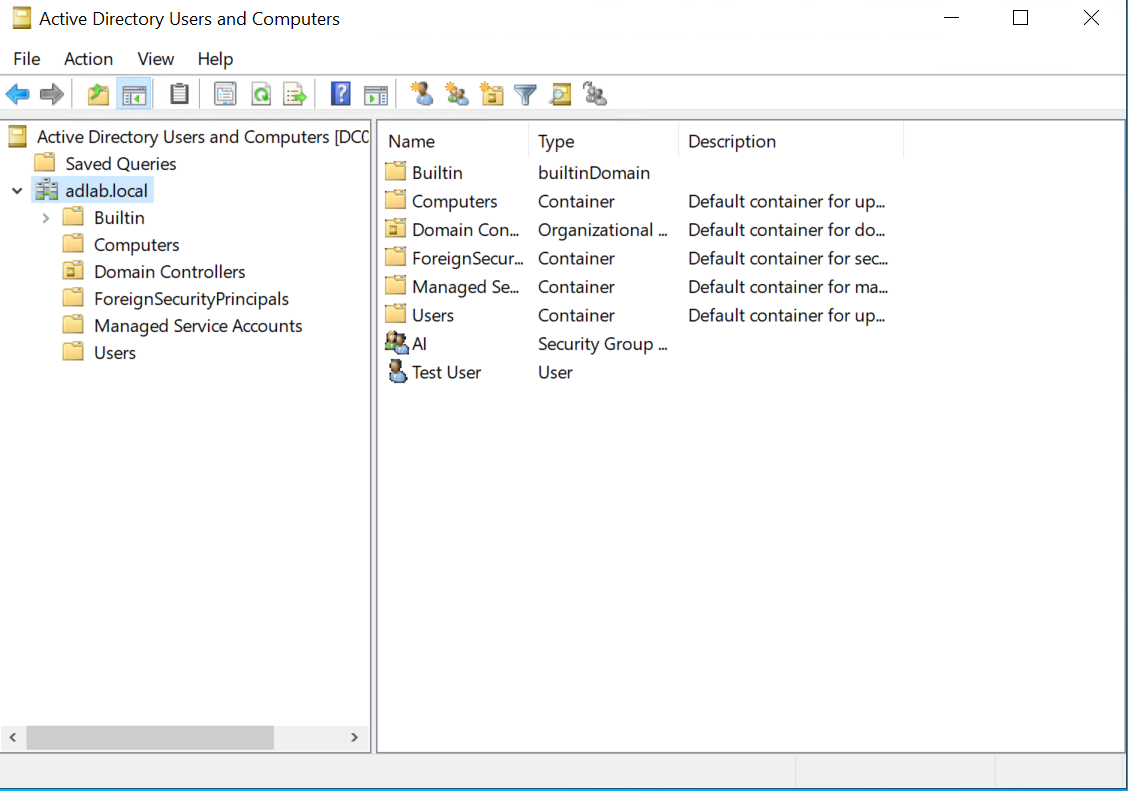The width and height of the screenshot is (1128, 791).
Task: Open Find Objects in Active Directory icon
Action: point(561,93)
